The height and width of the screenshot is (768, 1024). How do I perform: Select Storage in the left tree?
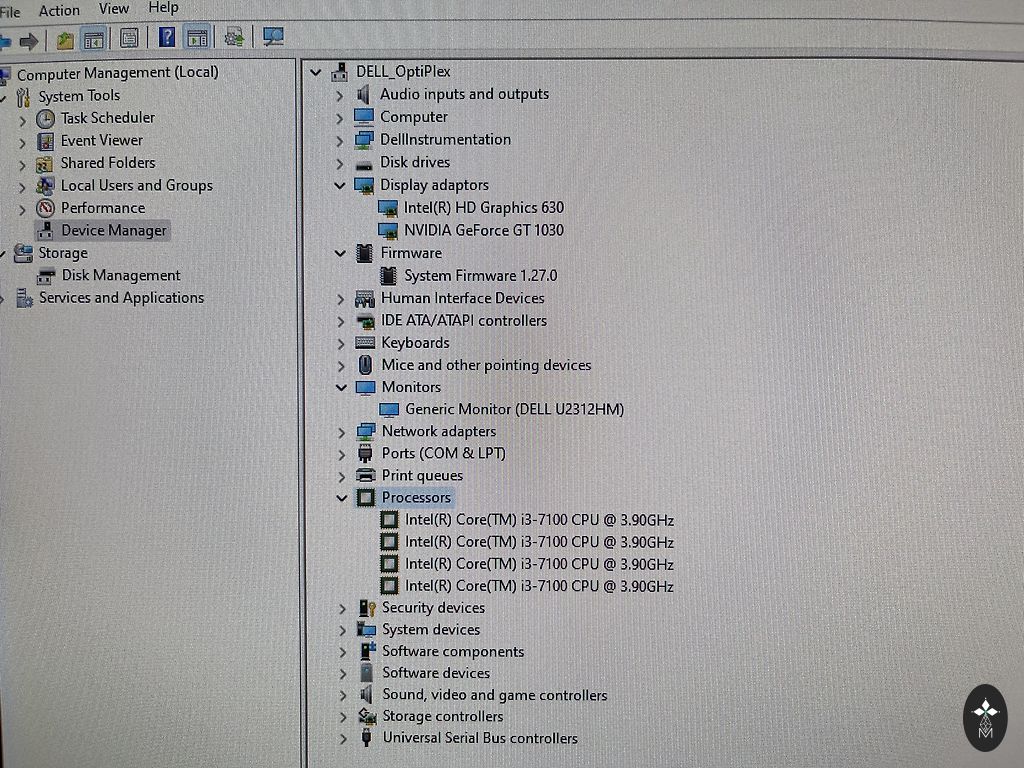[63, 253]
